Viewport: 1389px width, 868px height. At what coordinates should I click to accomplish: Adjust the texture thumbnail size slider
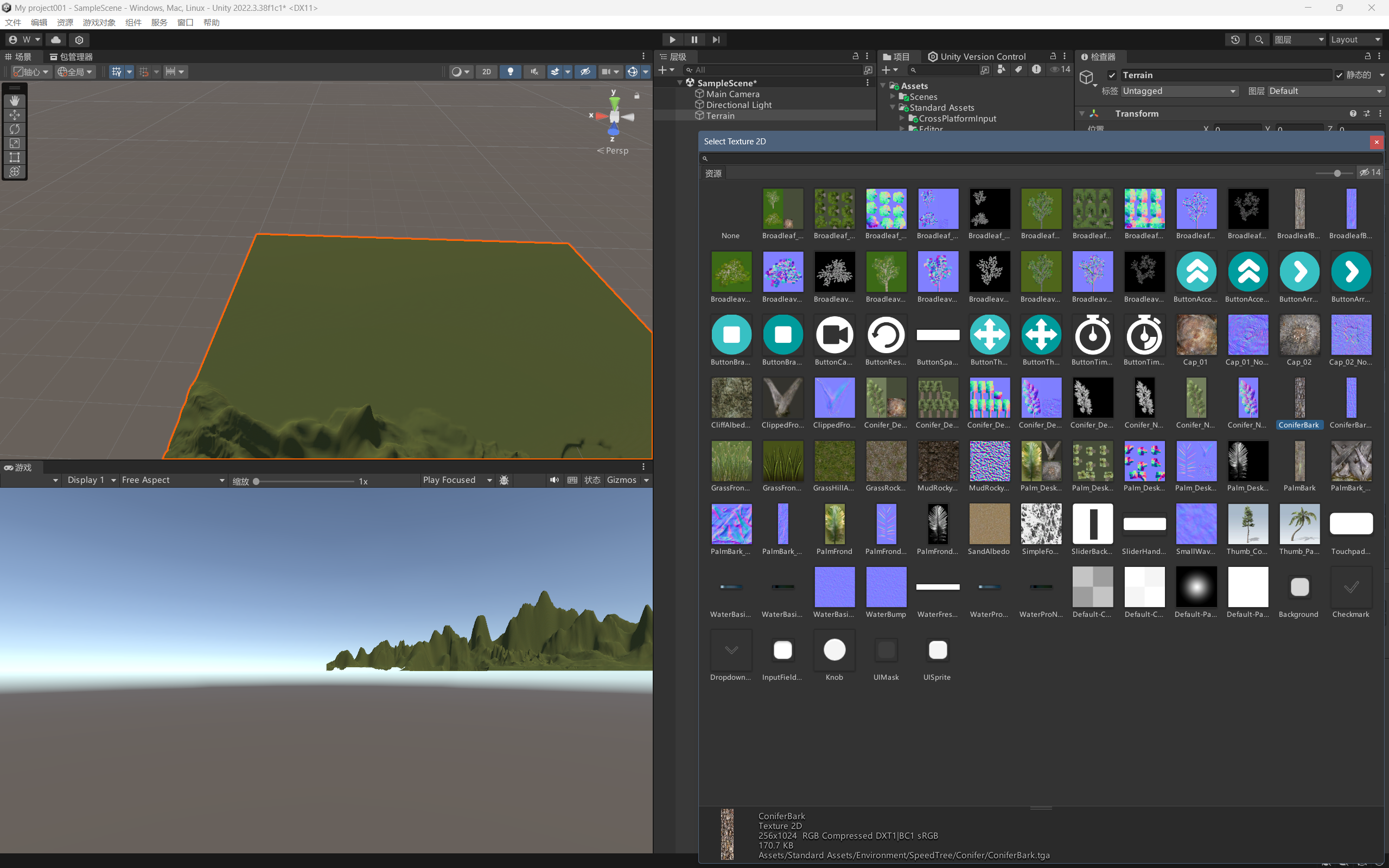[x=1334, y=173]
